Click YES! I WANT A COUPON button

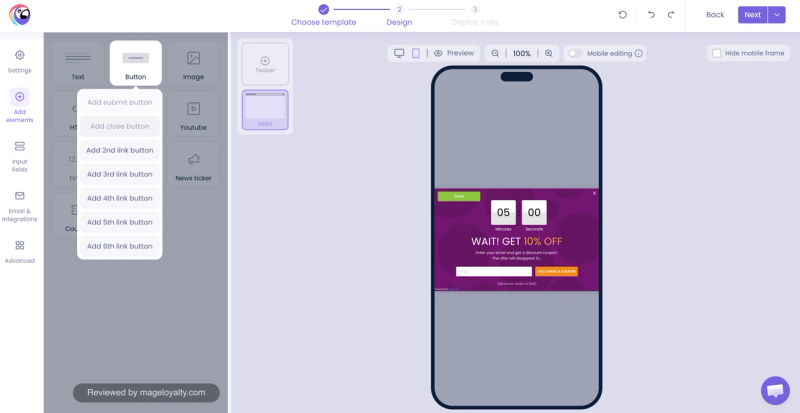[x=557, y=272]
